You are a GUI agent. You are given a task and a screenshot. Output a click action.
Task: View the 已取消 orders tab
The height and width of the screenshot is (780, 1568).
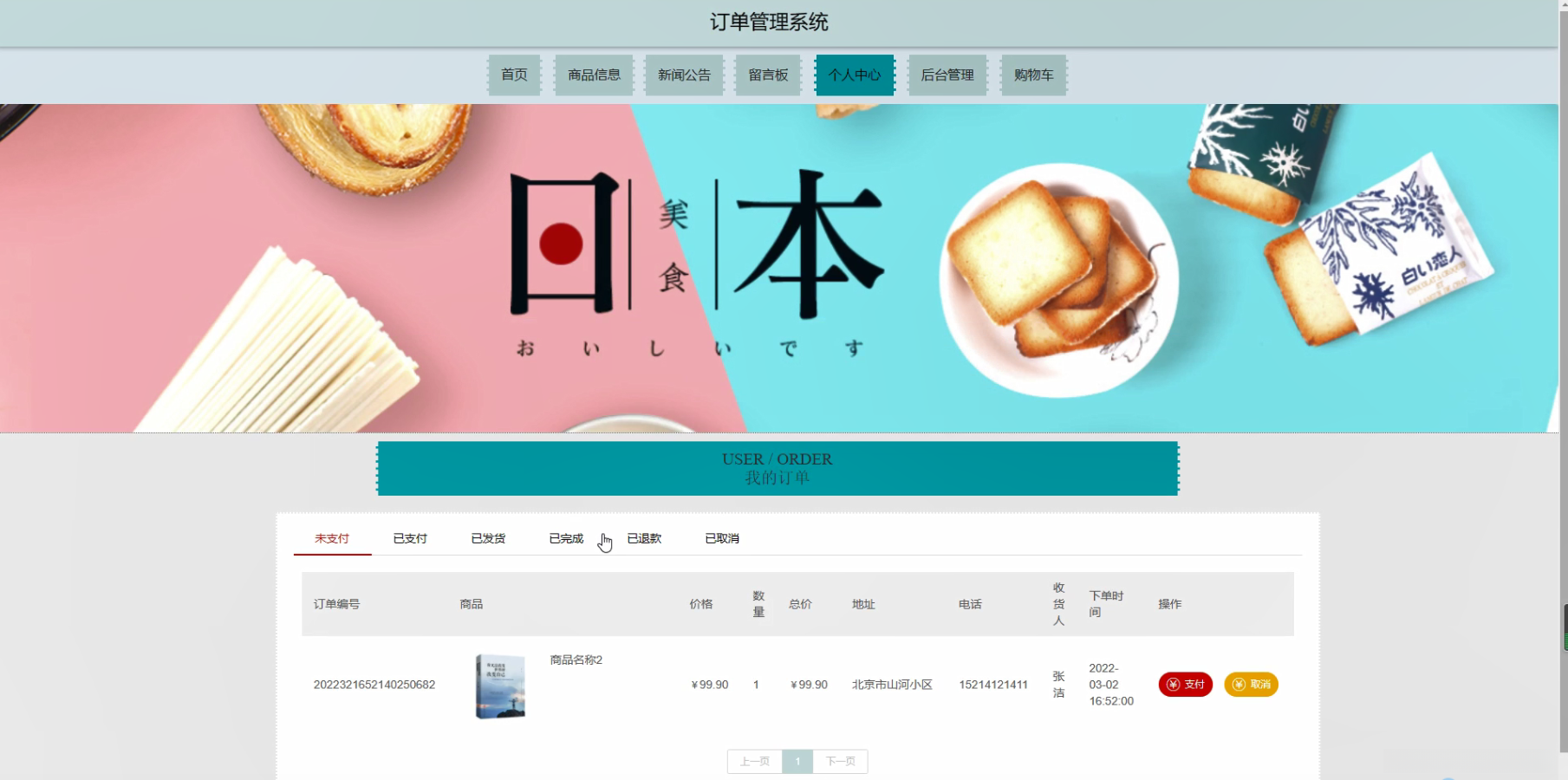click(x=722, y=538)
